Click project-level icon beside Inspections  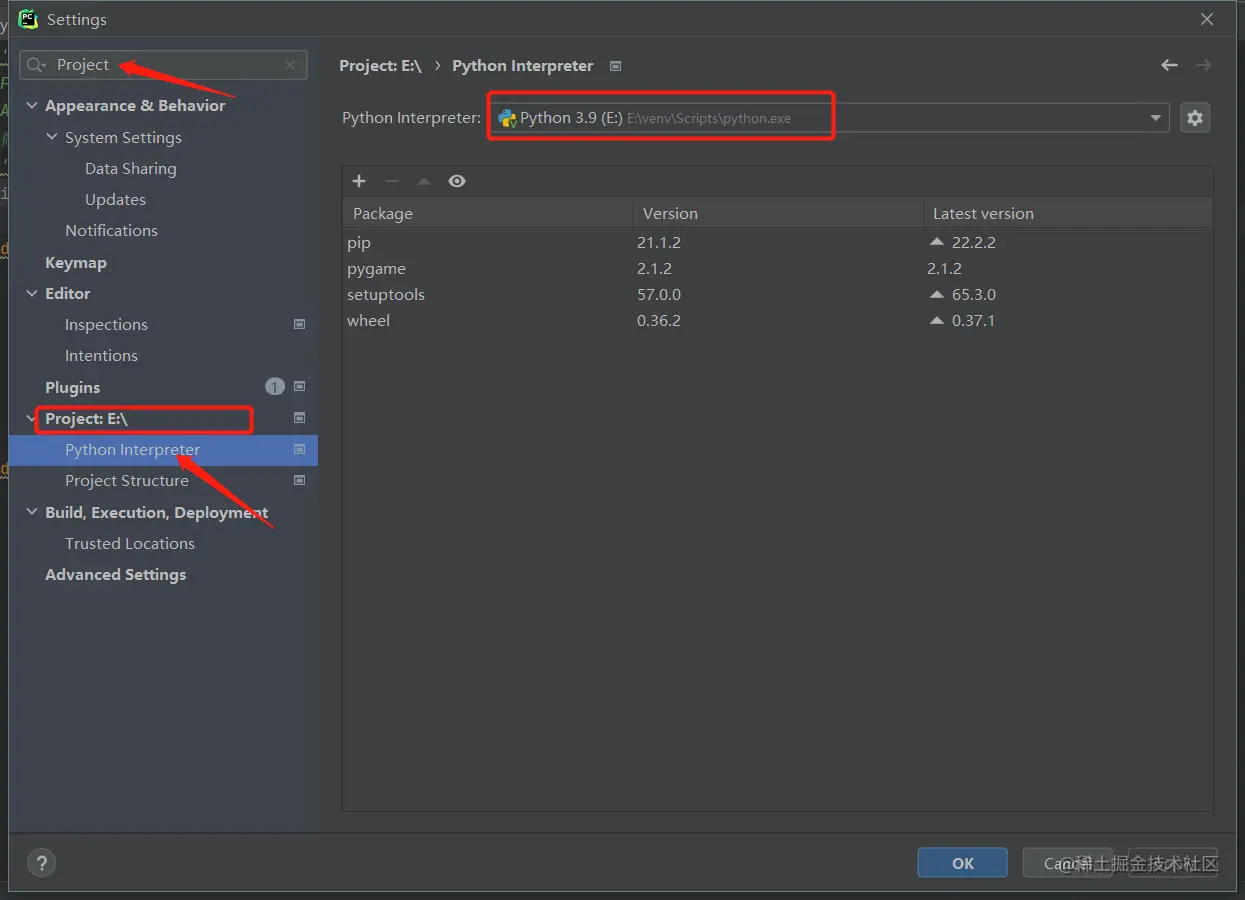(299, 324)
